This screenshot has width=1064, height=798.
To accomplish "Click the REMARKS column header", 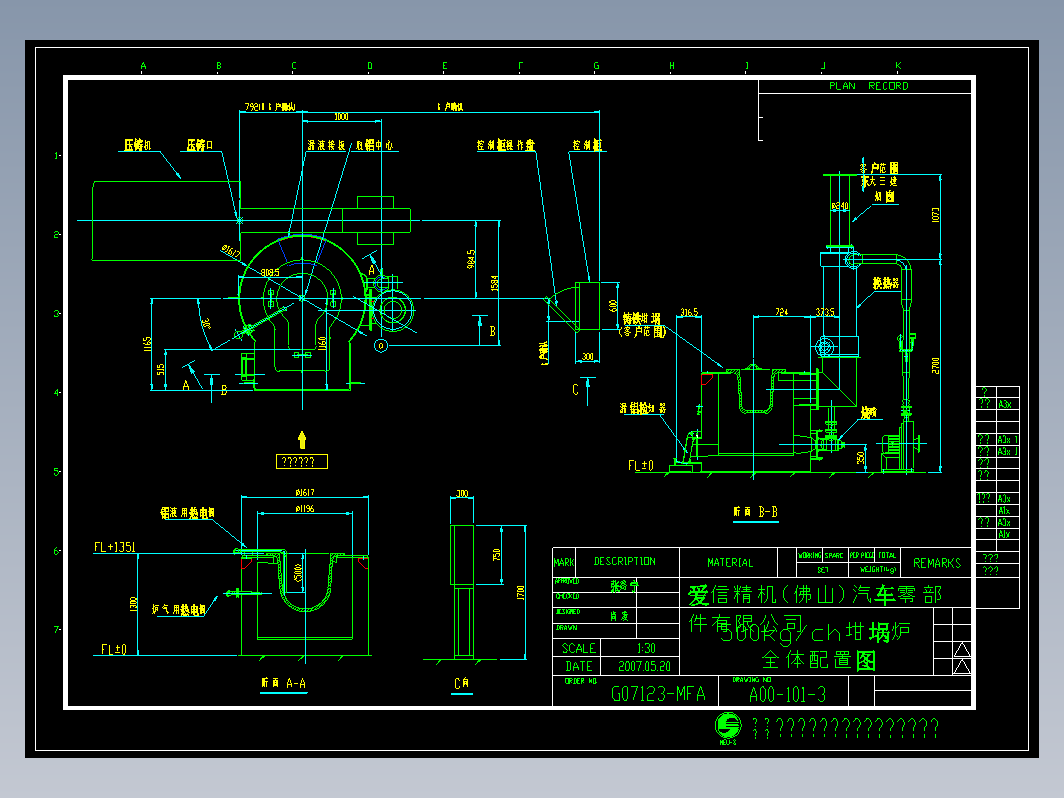I will (x=937, y=563).
